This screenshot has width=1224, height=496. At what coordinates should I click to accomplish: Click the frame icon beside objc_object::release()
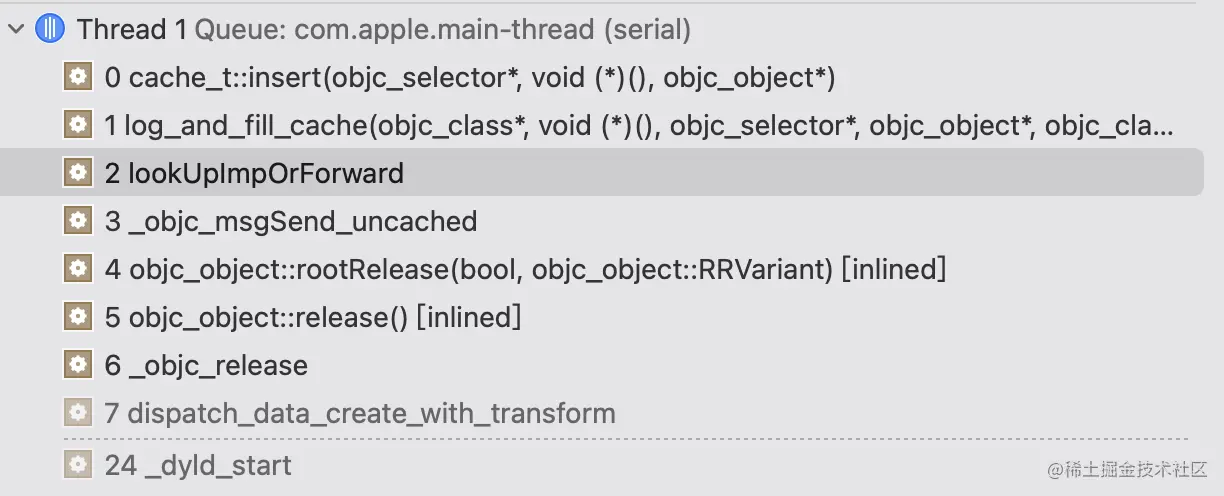pos(77,317)
